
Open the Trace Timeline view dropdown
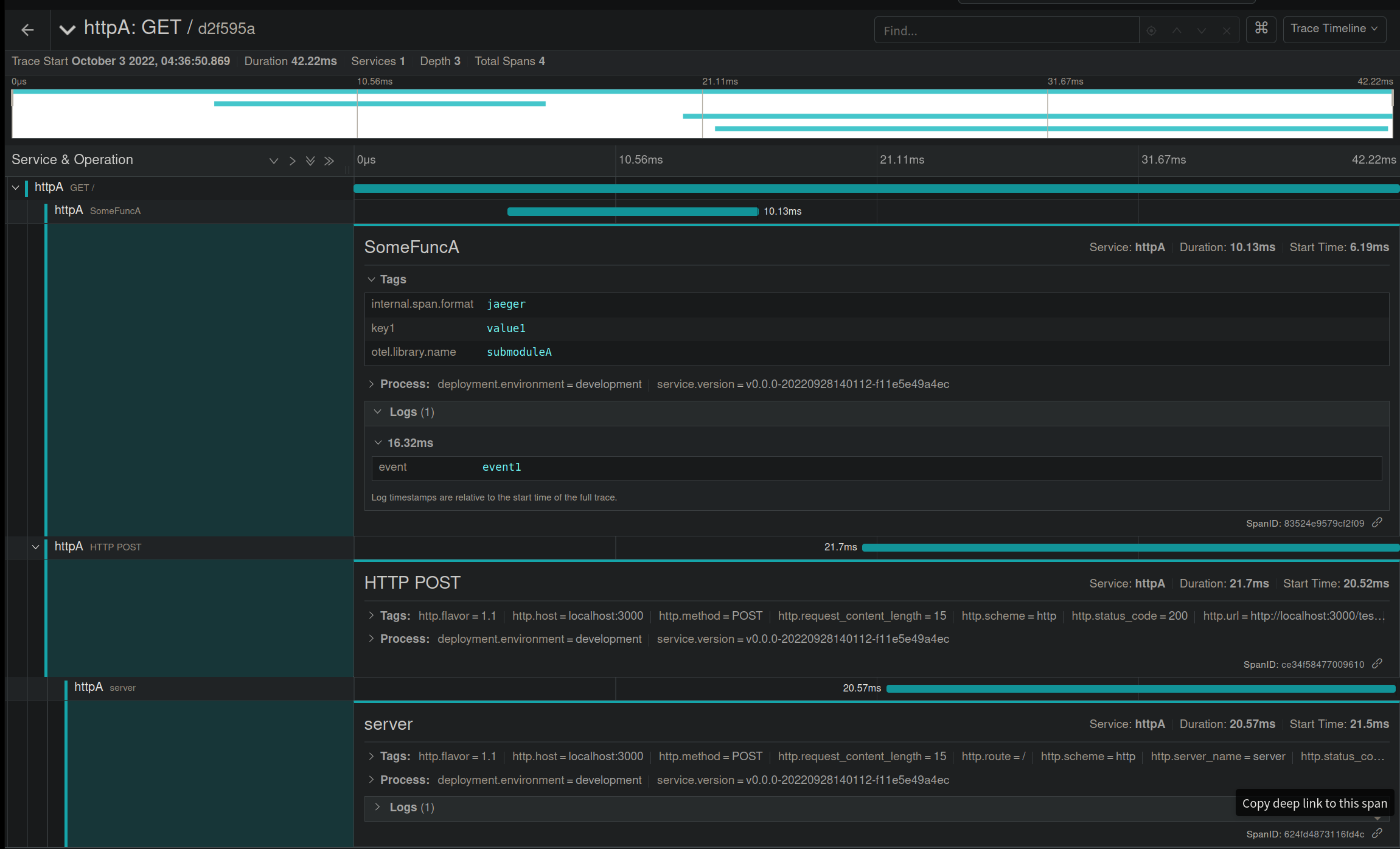[x=1334, y=29]
